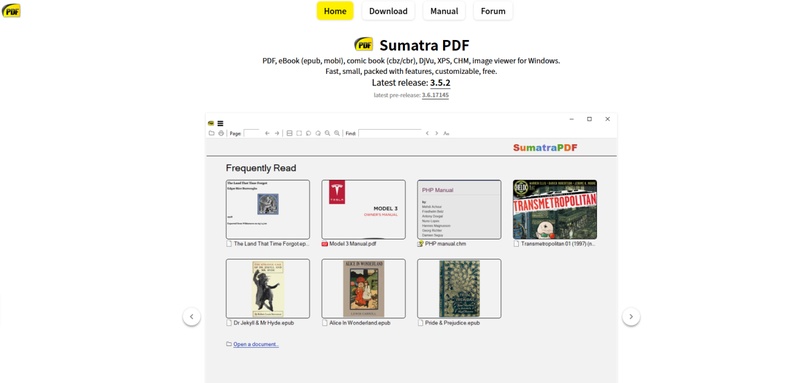
Task: Open the Pride & Prejudice thumbnail
Action: tap(459, 289)
